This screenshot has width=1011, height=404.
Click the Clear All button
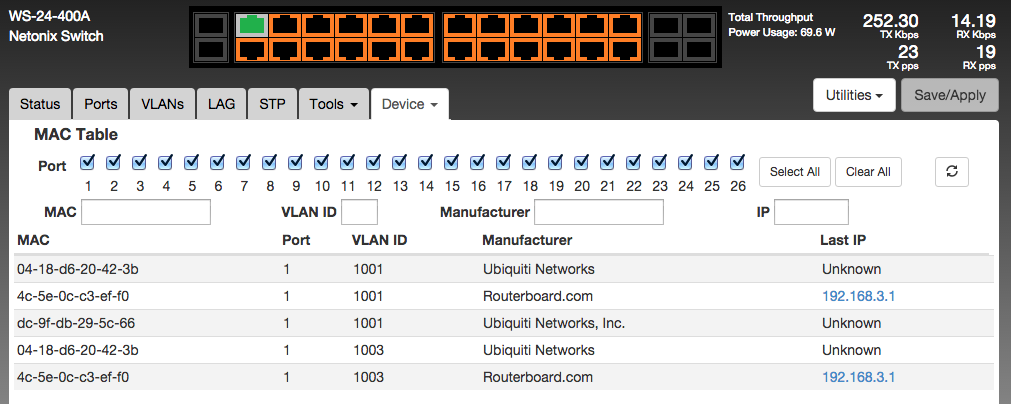pyautogui.click(x=868, y=172)
